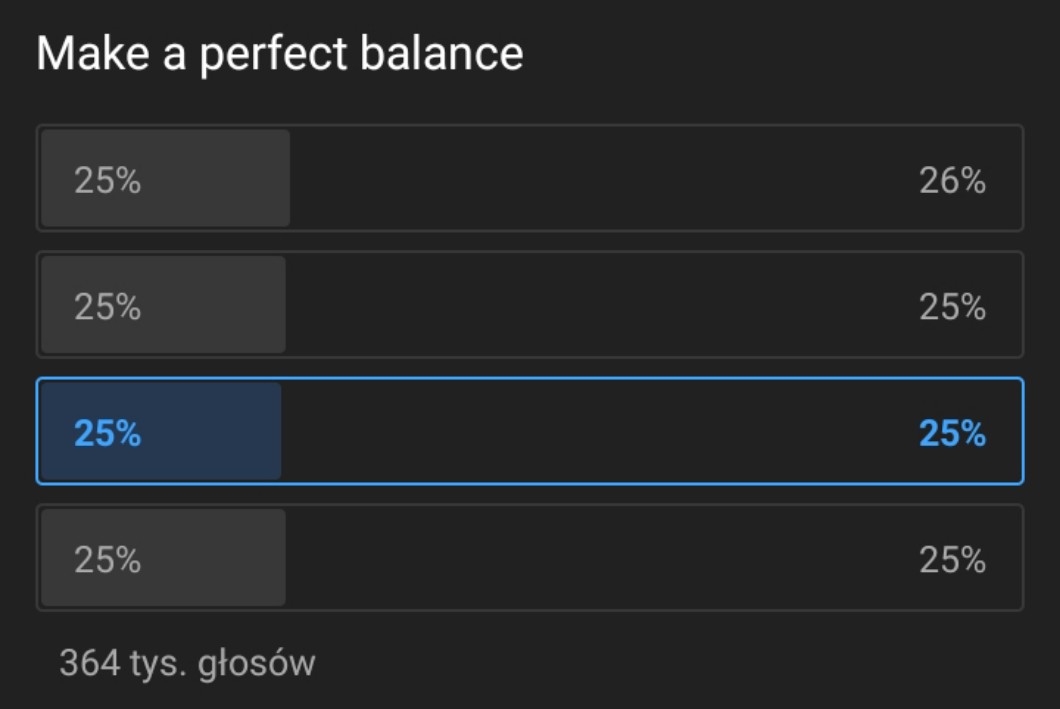Click the left 25% label in the second option

pos(107,308)
